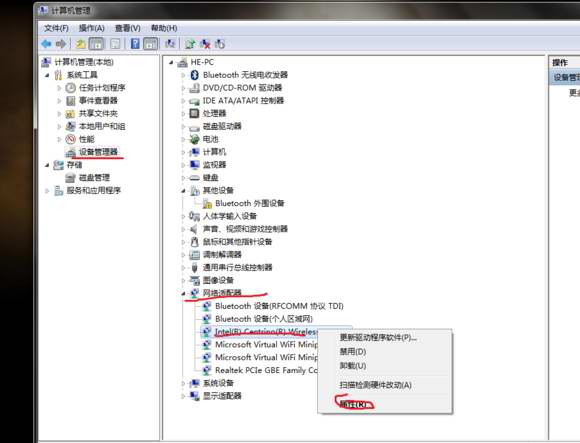Select 计算机 category in device list
The height and width of the screenshot is (443, 580).
click(214, 152)
